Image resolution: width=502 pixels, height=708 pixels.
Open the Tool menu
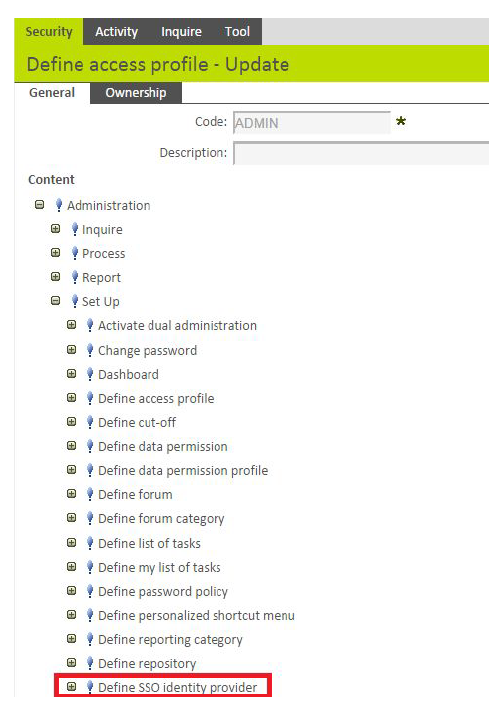[x=237, y=32]
